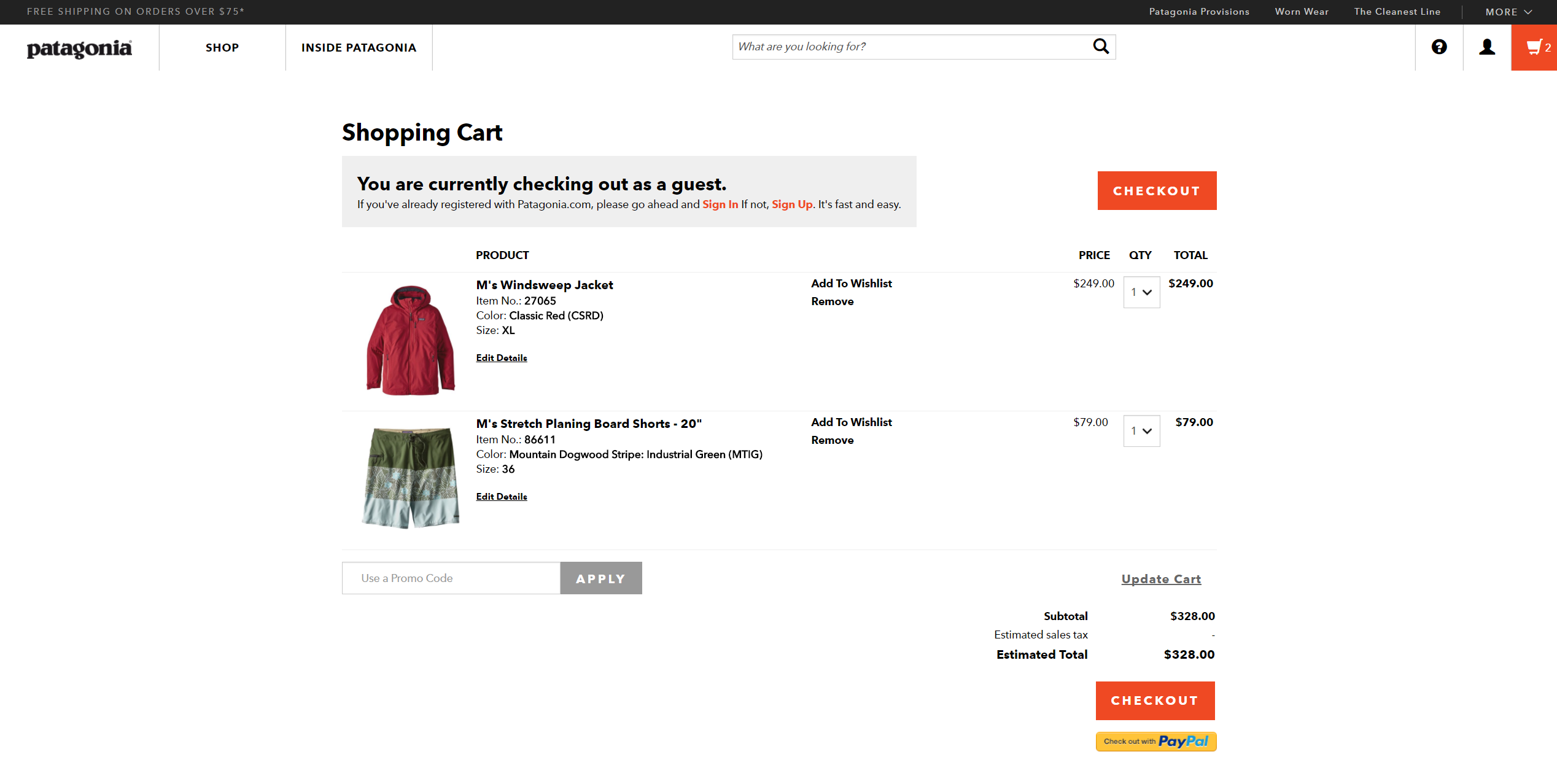
Task: Visit the Patagonia Provisions link
Action: click(x=1199, y=12)
